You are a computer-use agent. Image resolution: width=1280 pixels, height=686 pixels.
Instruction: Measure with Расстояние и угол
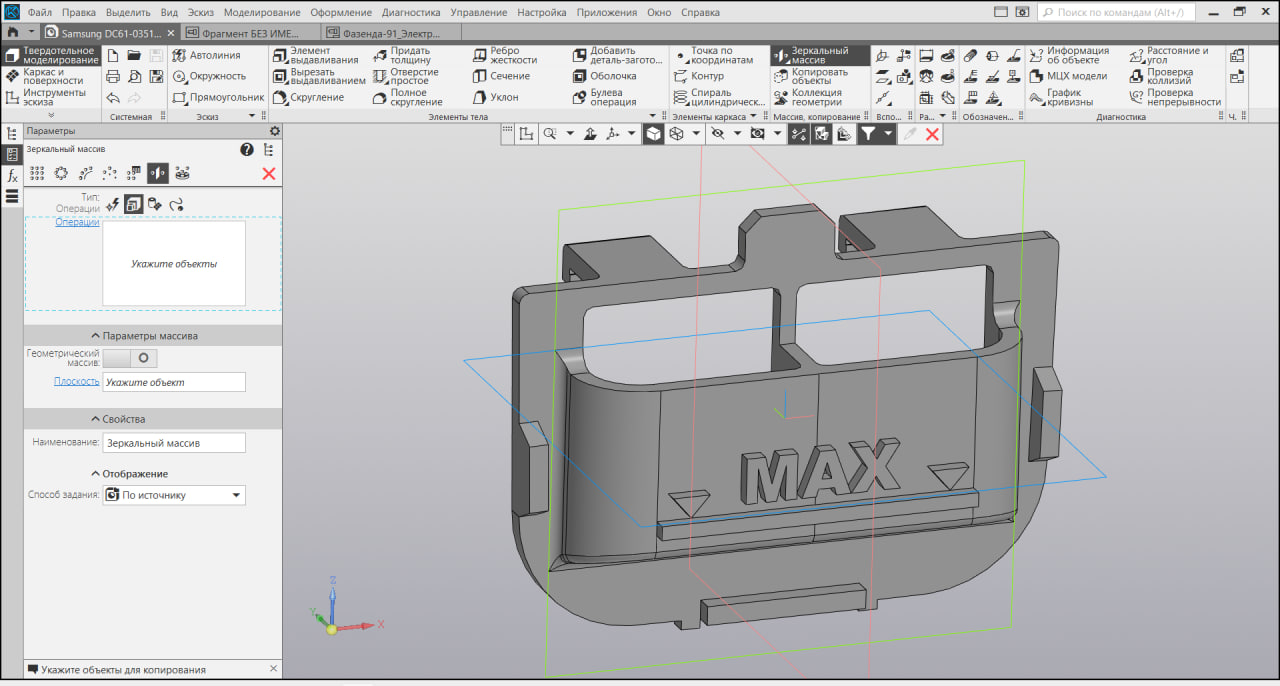pyautogui.click(x=1169, y=55)
